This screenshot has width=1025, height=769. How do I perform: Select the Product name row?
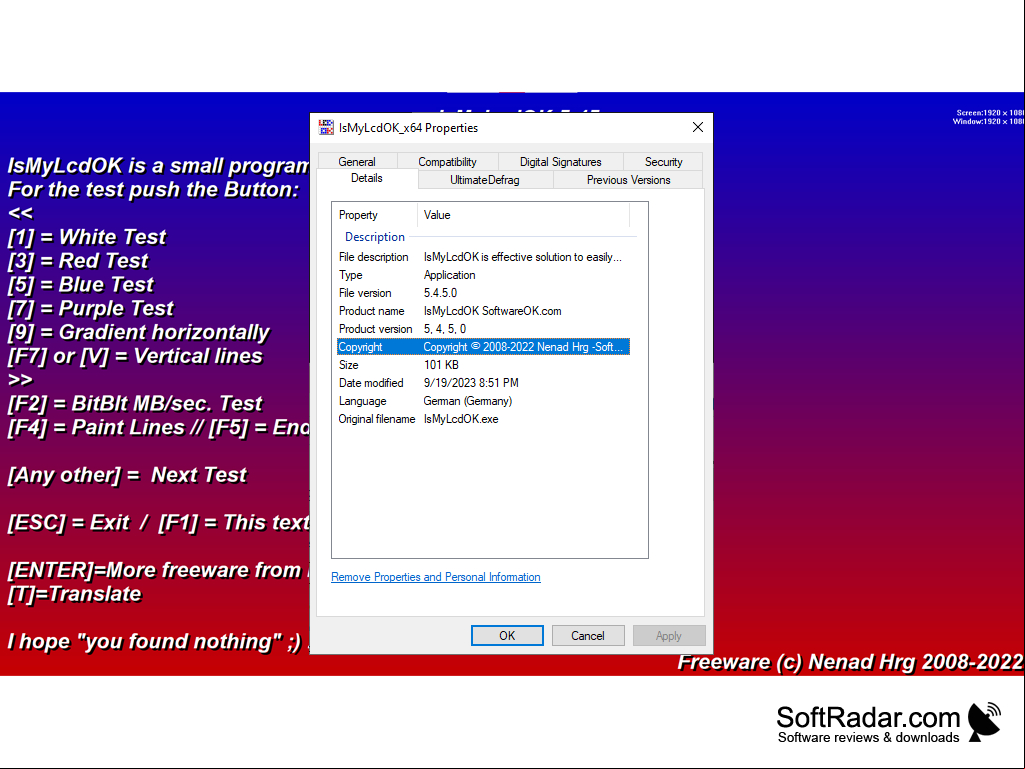pyautogui.click(x=483, y=311)
